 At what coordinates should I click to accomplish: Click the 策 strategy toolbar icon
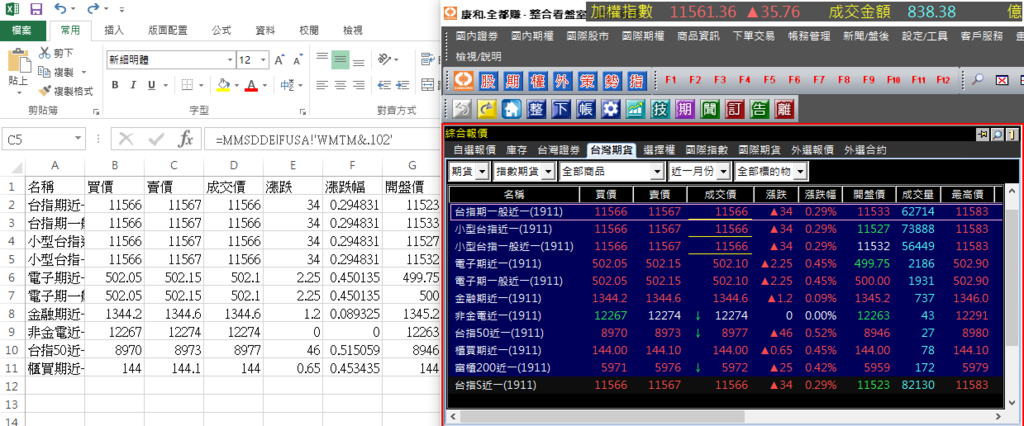click(586, 80)
